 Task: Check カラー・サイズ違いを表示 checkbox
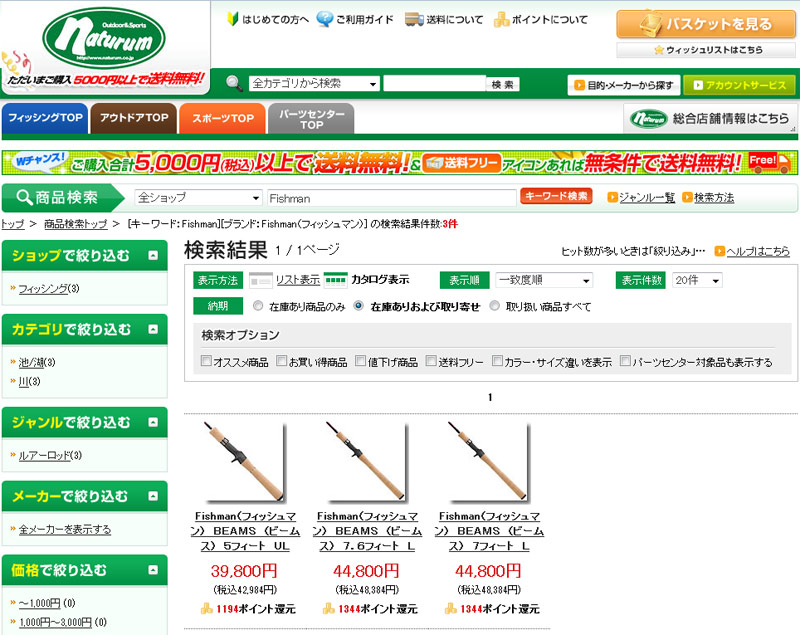497,361
